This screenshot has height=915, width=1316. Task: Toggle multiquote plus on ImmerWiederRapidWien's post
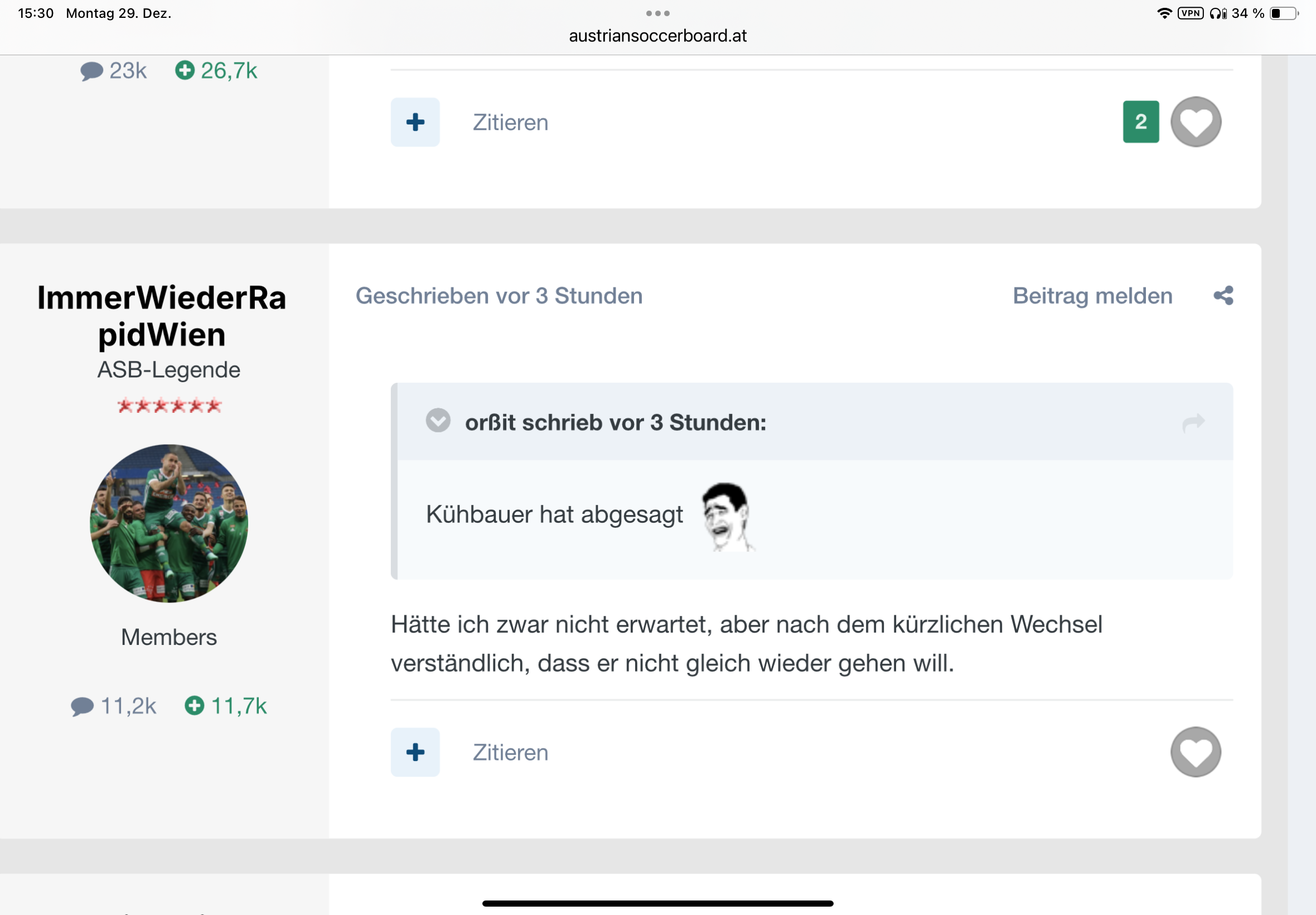pos(415,752)
